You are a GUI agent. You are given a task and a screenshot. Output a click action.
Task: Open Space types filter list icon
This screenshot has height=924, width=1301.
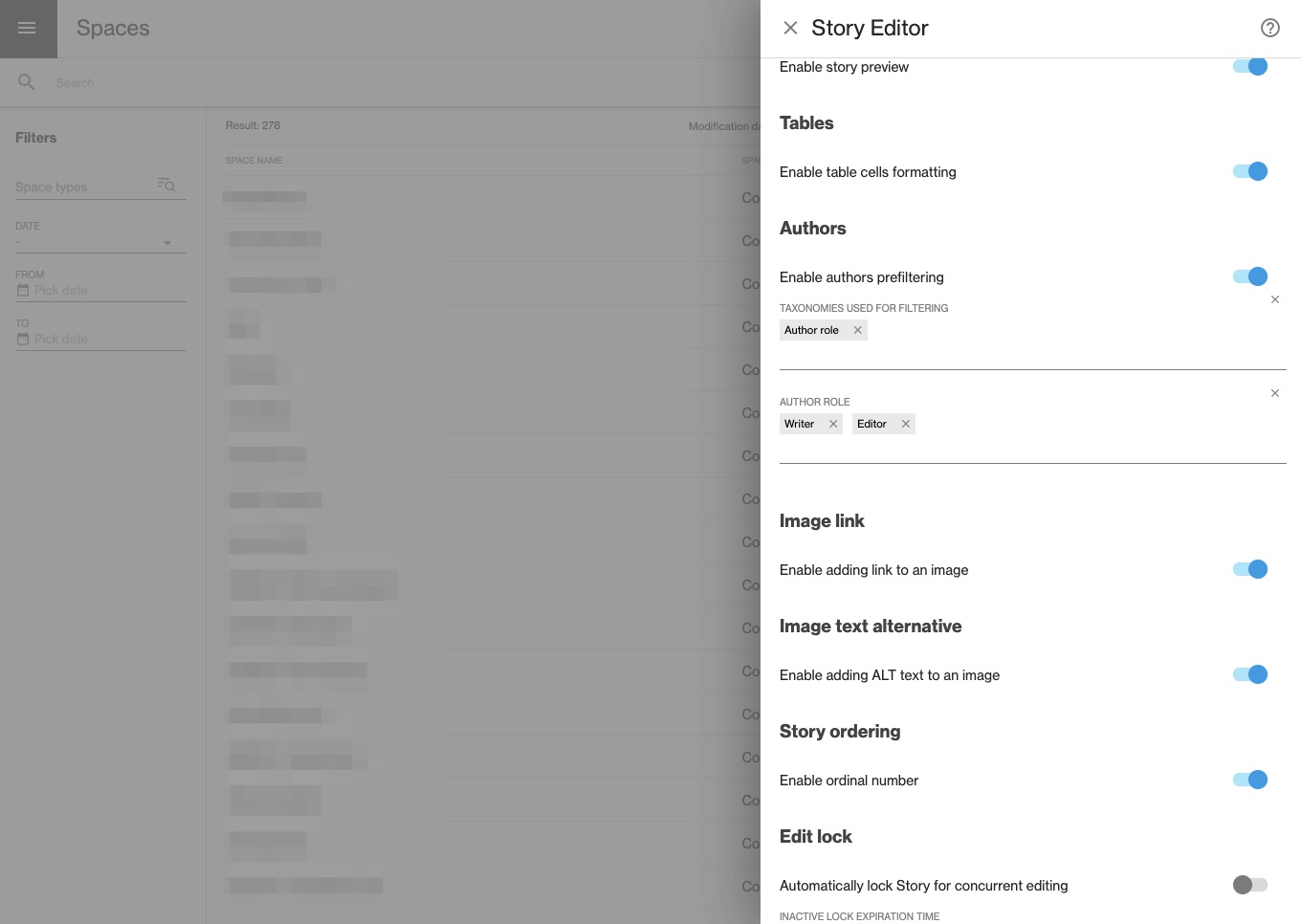click(x=166, y=185)
